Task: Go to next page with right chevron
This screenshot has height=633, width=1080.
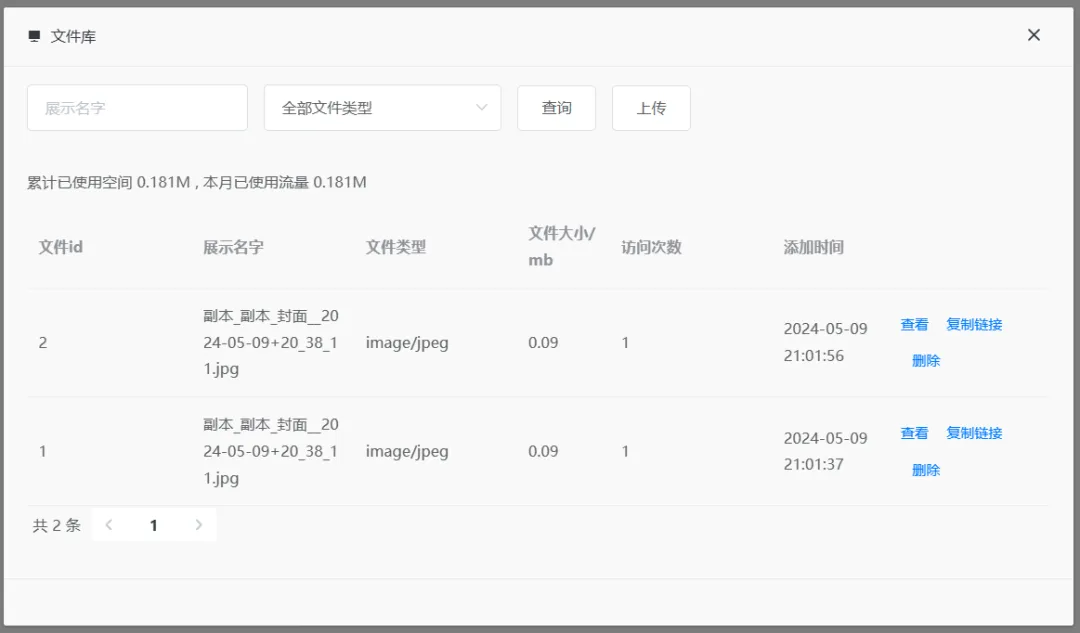Action: click(x=198, y=525)
